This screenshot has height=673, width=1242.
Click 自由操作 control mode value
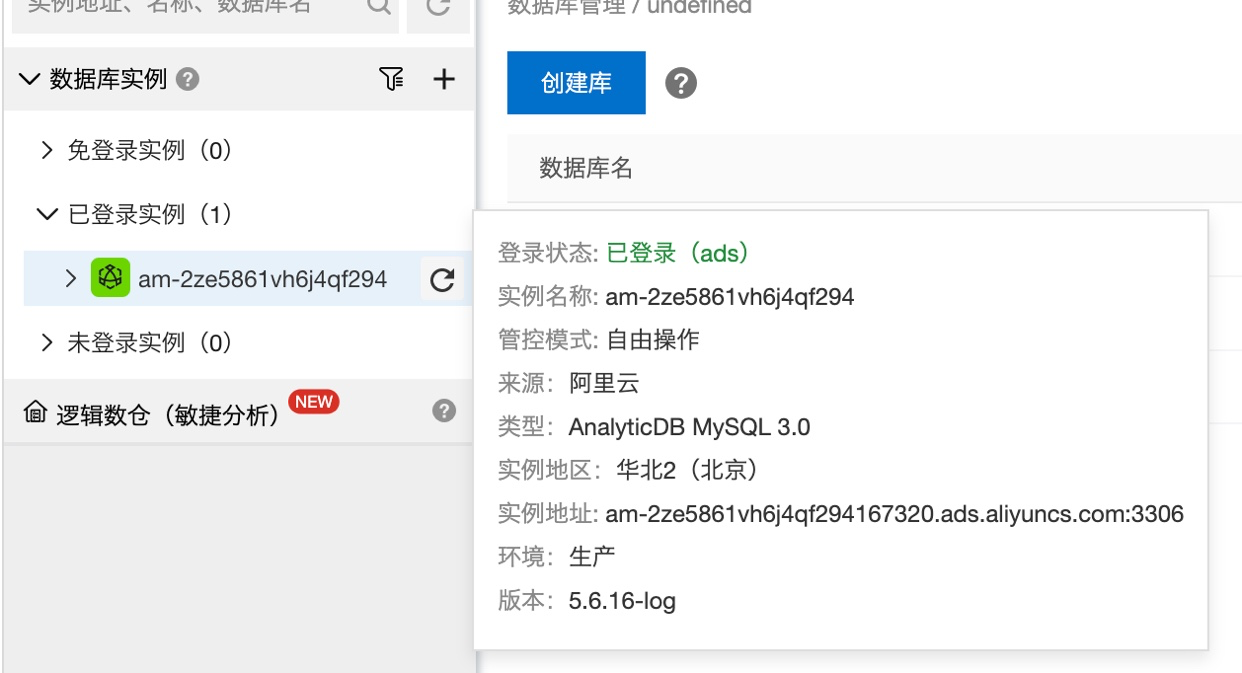[653, 340]
